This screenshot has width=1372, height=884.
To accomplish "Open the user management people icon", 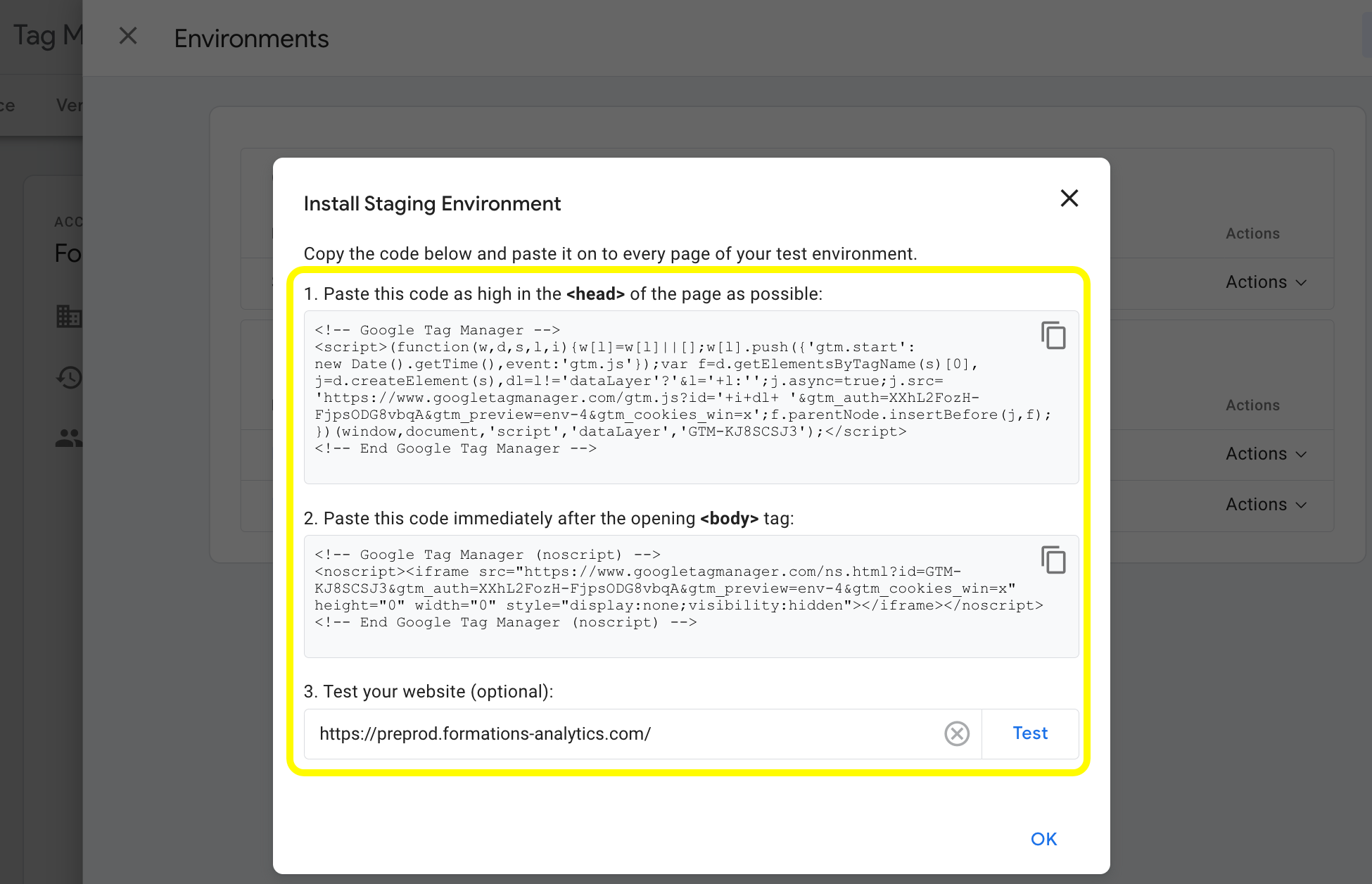I will point(69,438).
